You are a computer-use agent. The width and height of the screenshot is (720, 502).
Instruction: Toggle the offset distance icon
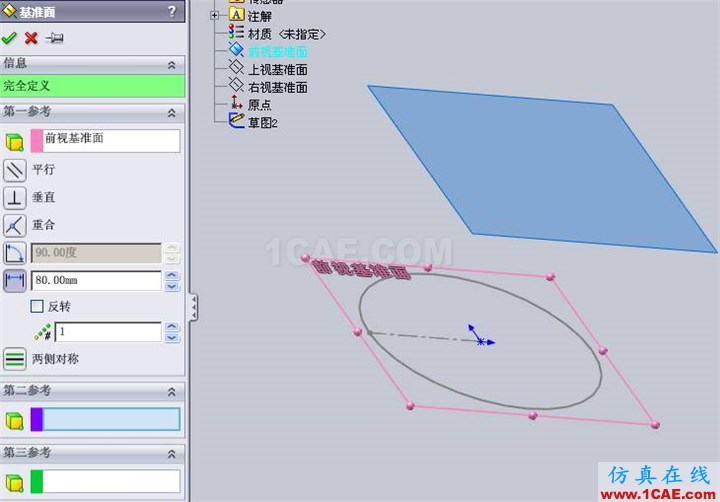tap(15, 281)
